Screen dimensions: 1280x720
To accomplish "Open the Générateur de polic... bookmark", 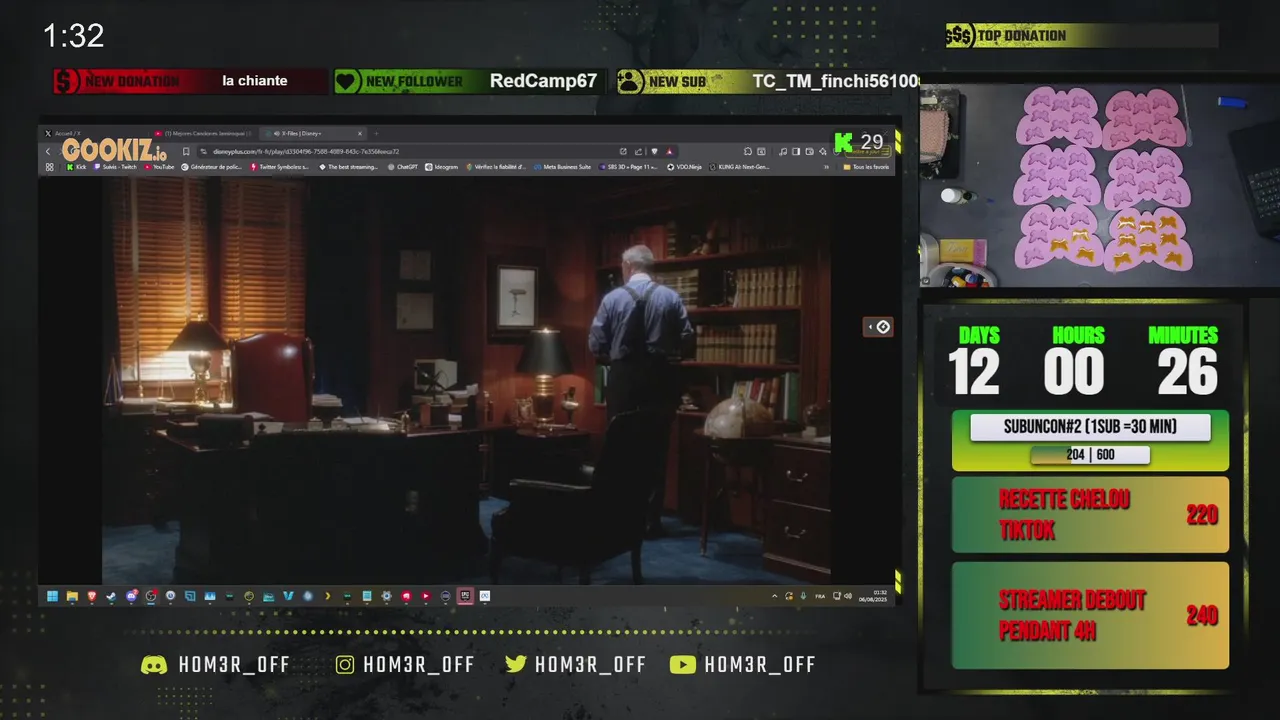I will (x=211, y=167).
